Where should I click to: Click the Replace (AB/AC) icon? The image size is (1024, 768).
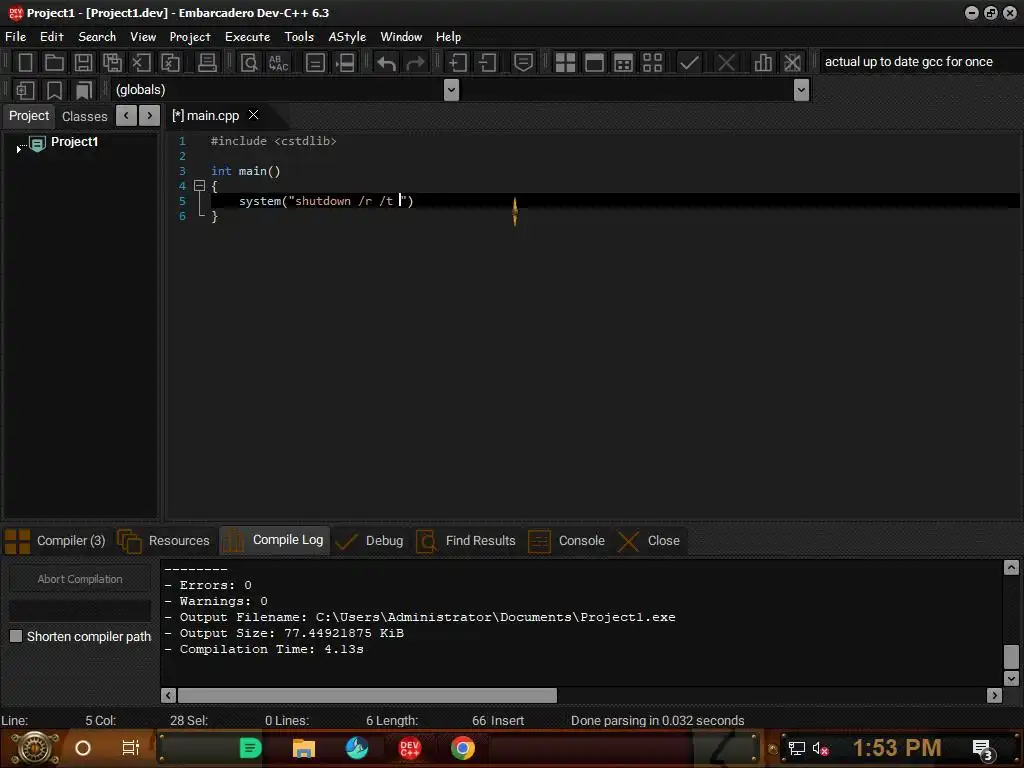point(278,63)
